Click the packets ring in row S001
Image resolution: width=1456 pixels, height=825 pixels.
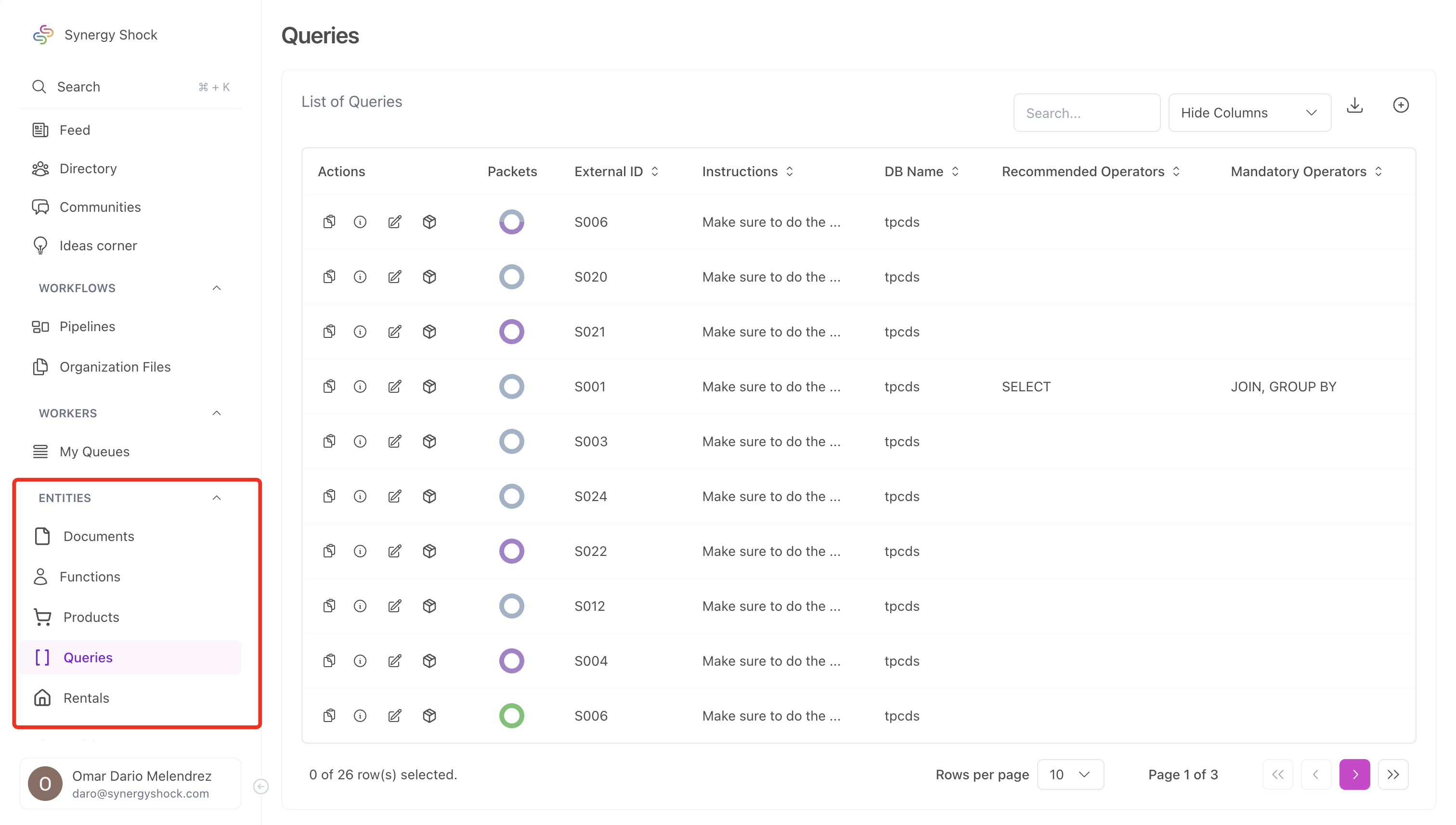coord(511,387)
